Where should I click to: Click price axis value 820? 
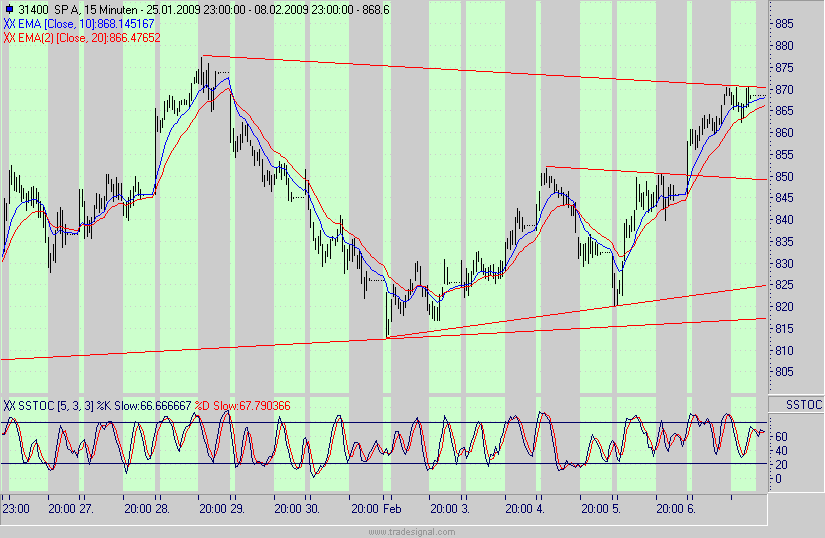(784, 307)
